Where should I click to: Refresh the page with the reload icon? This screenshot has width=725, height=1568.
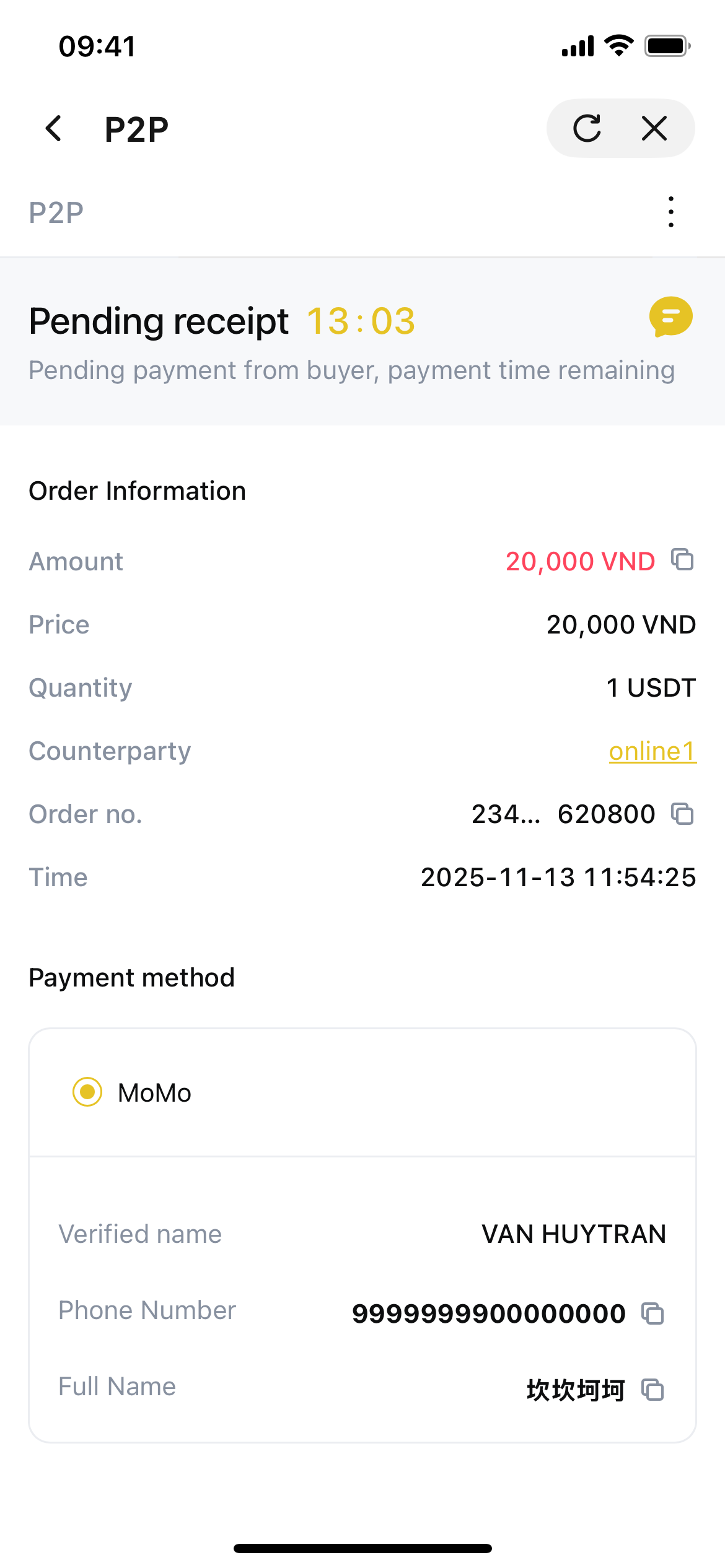[x=587, y=129]
